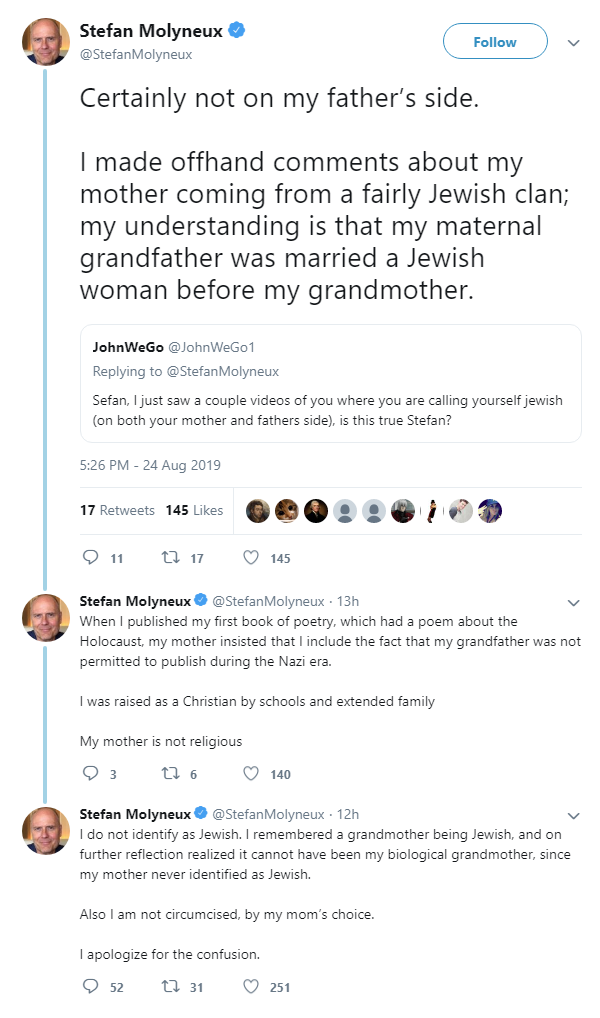
Task: Expand options on the 13h reply tweet
Action: [x=573, y=603]
